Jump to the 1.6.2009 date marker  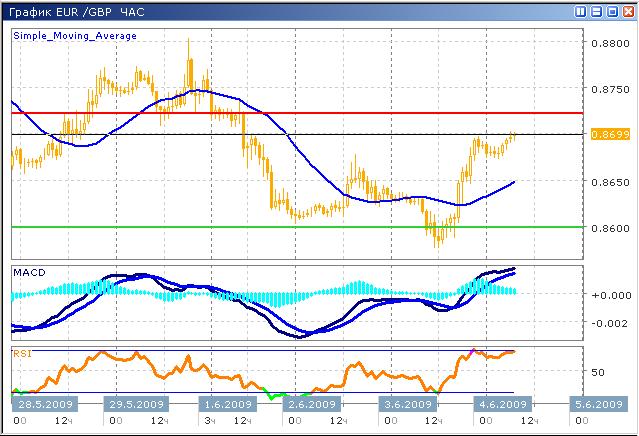pyautogui.click(x=229, y=404)
